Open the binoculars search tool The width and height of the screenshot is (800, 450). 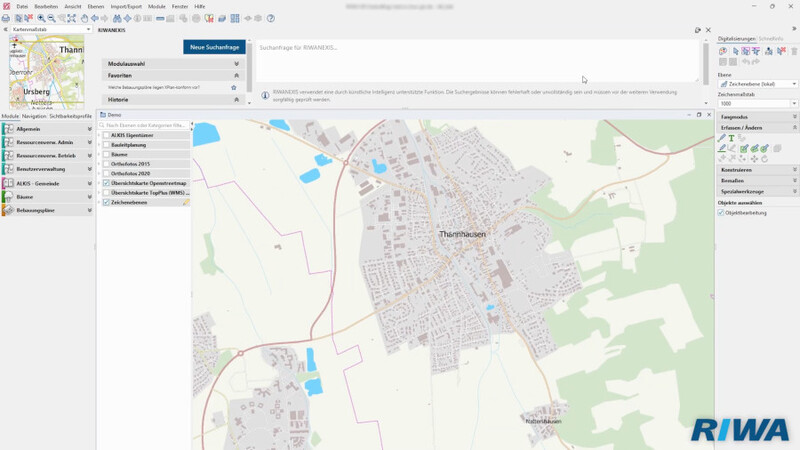coord(117,18)
